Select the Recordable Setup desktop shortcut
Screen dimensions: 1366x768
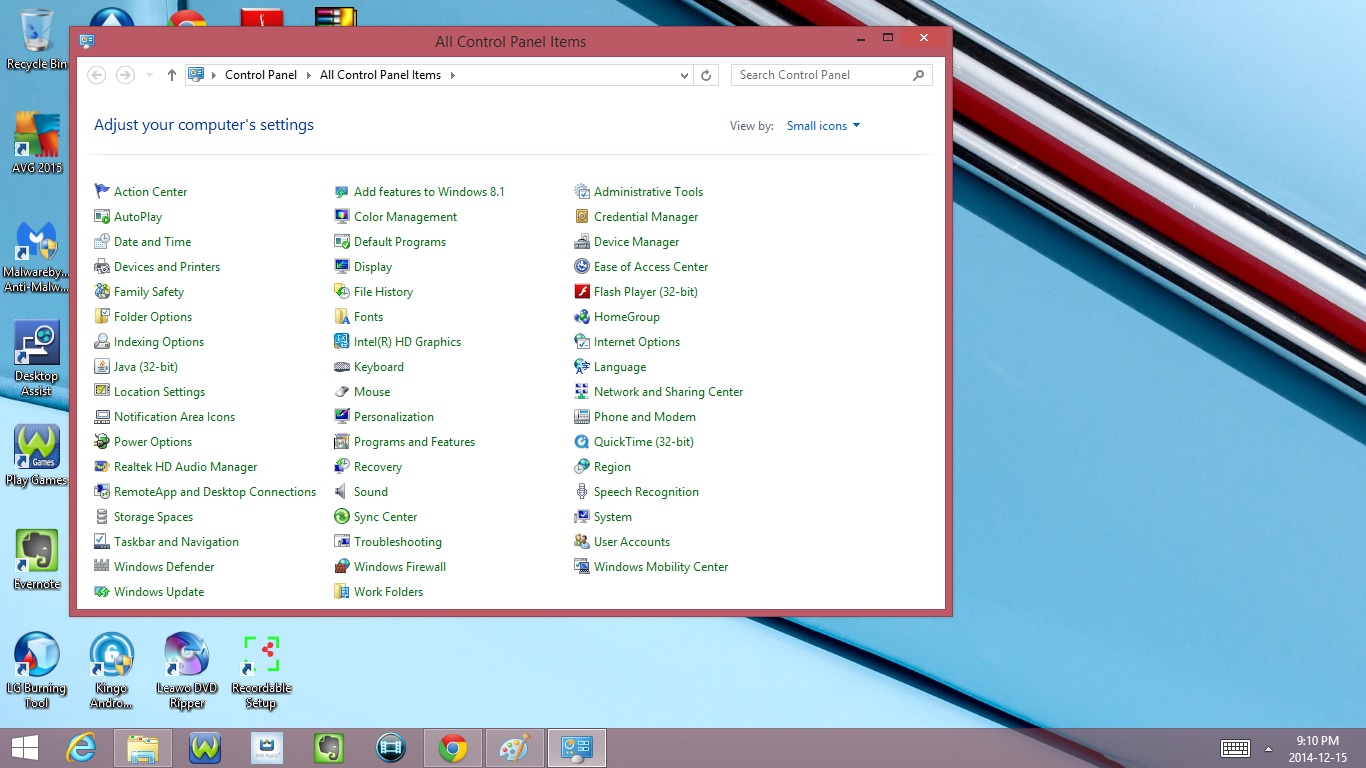(x=261, y=670)
